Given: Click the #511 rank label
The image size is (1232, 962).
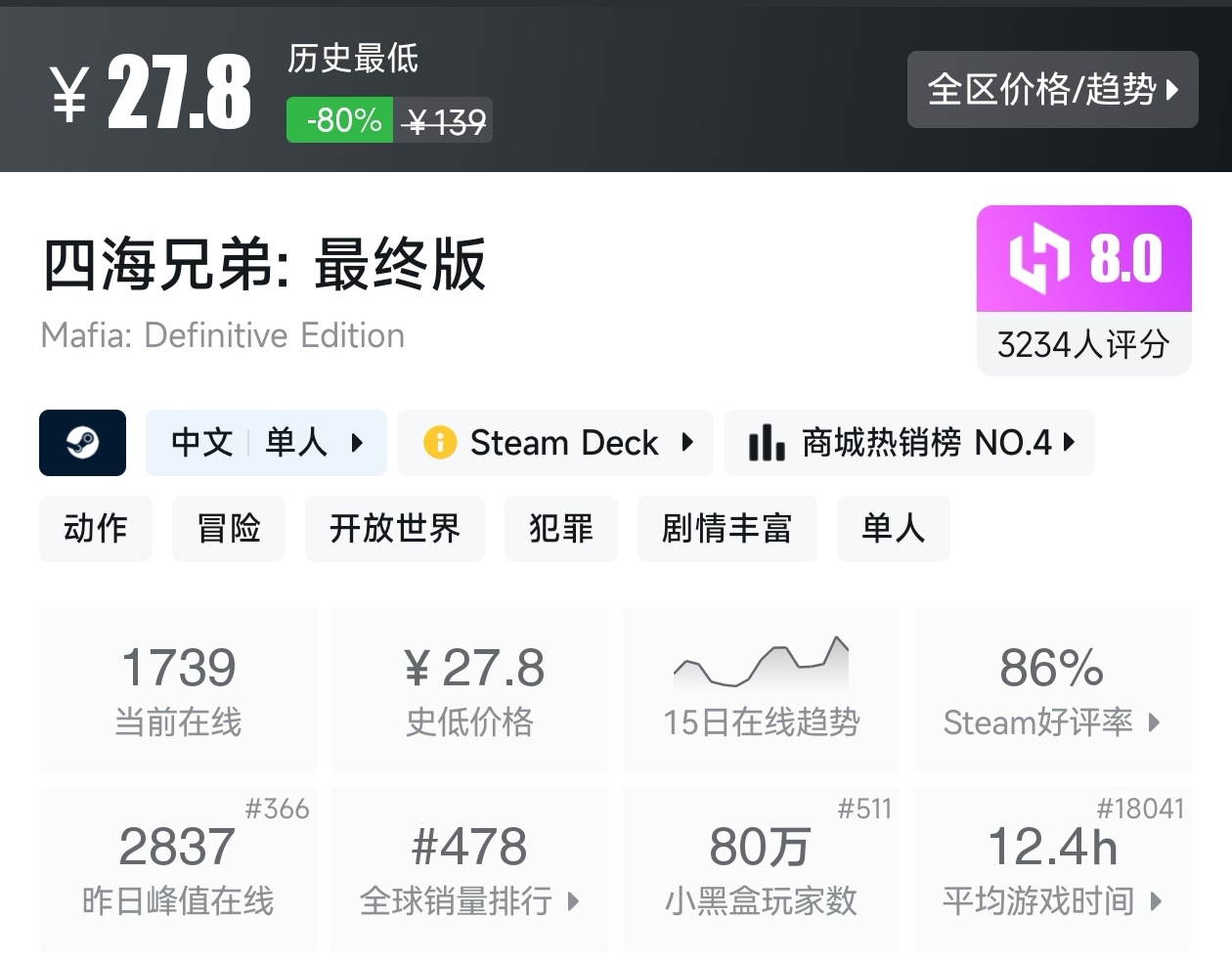Looking at the screenshot, I should coord(864,809).
